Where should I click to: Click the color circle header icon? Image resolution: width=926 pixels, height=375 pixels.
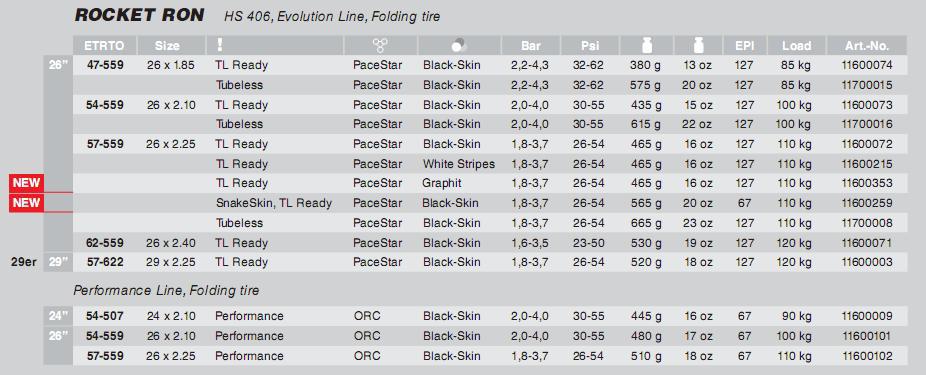click(458, 45)
